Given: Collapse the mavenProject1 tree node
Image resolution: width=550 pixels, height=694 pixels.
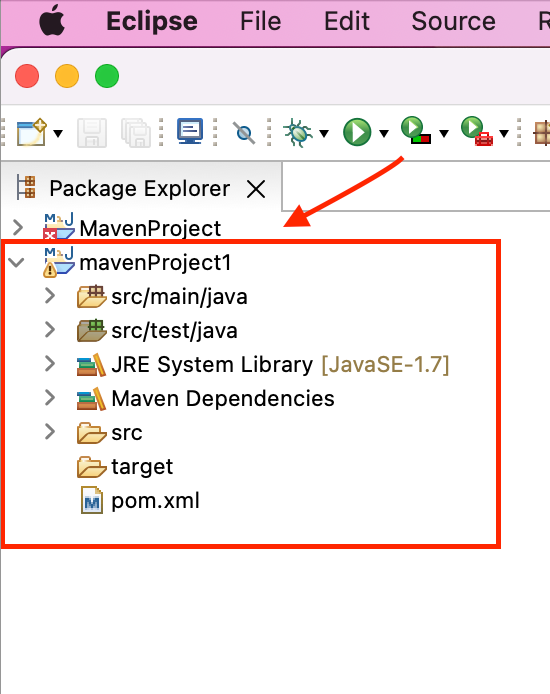Looking at the screenshot, I should [x=17, y=262].
